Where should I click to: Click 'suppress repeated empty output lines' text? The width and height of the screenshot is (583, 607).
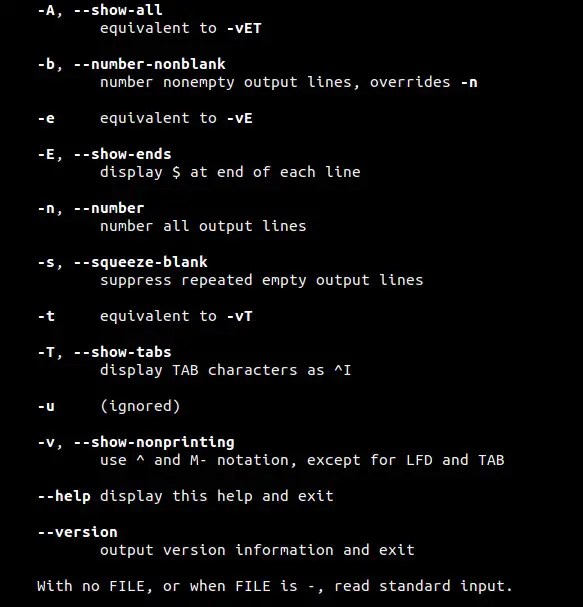point(262,280)
